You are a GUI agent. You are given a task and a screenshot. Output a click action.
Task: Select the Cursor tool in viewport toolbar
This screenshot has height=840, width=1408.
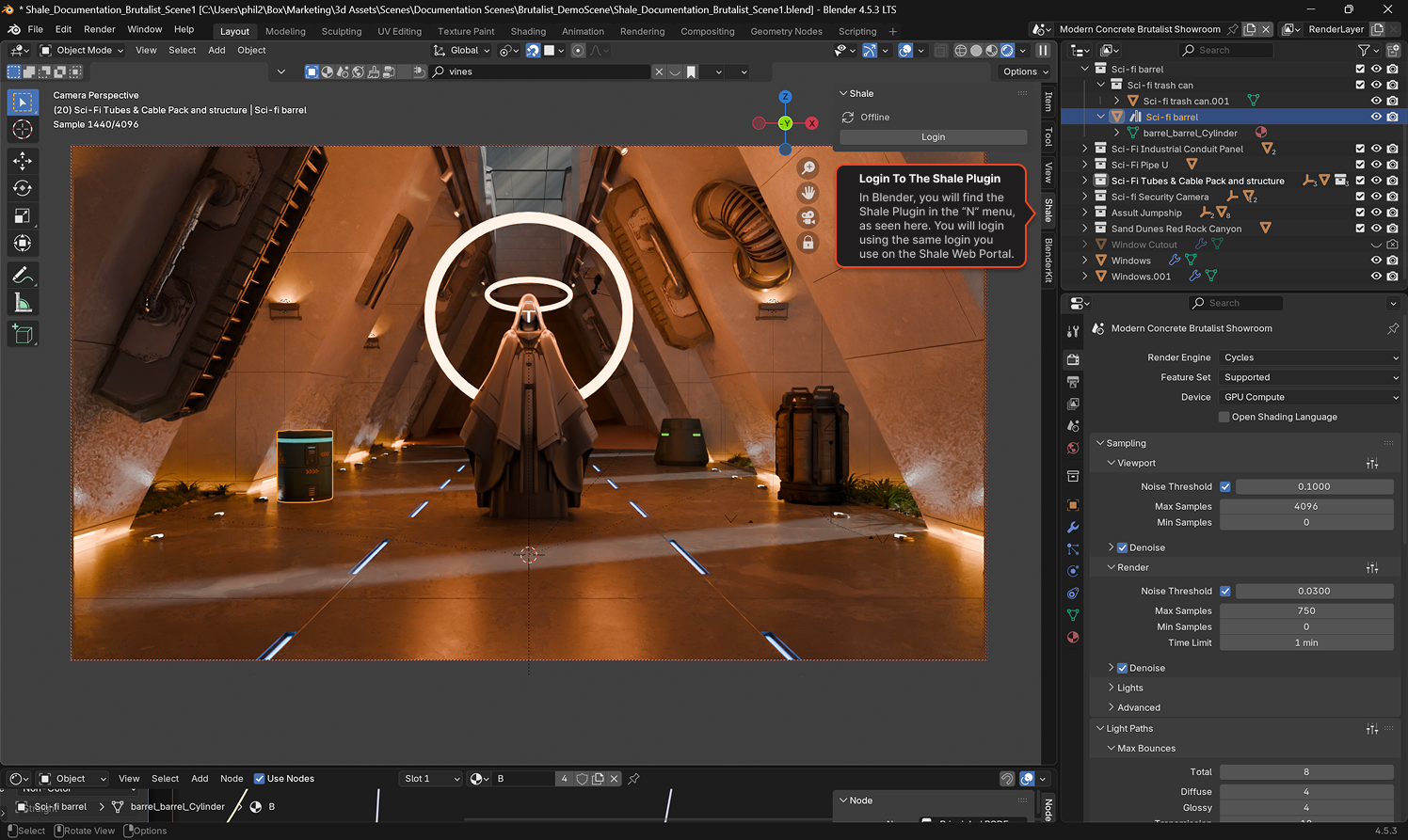pos(23,130)
